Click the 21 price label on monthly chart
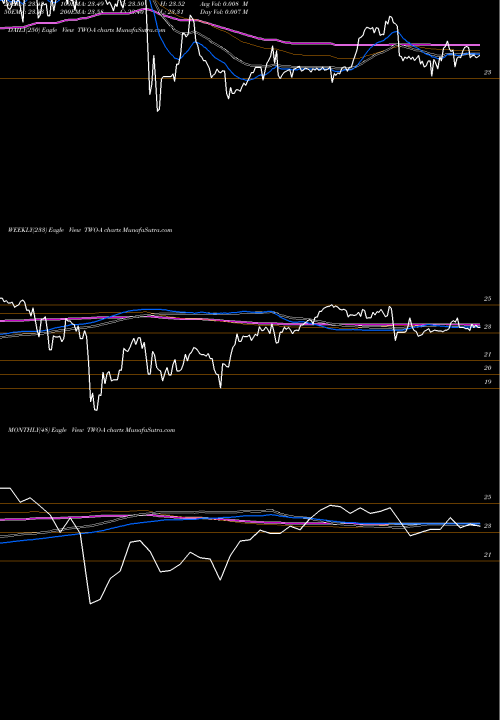Screen dimensions: 500x720 [x=487, y=555]
